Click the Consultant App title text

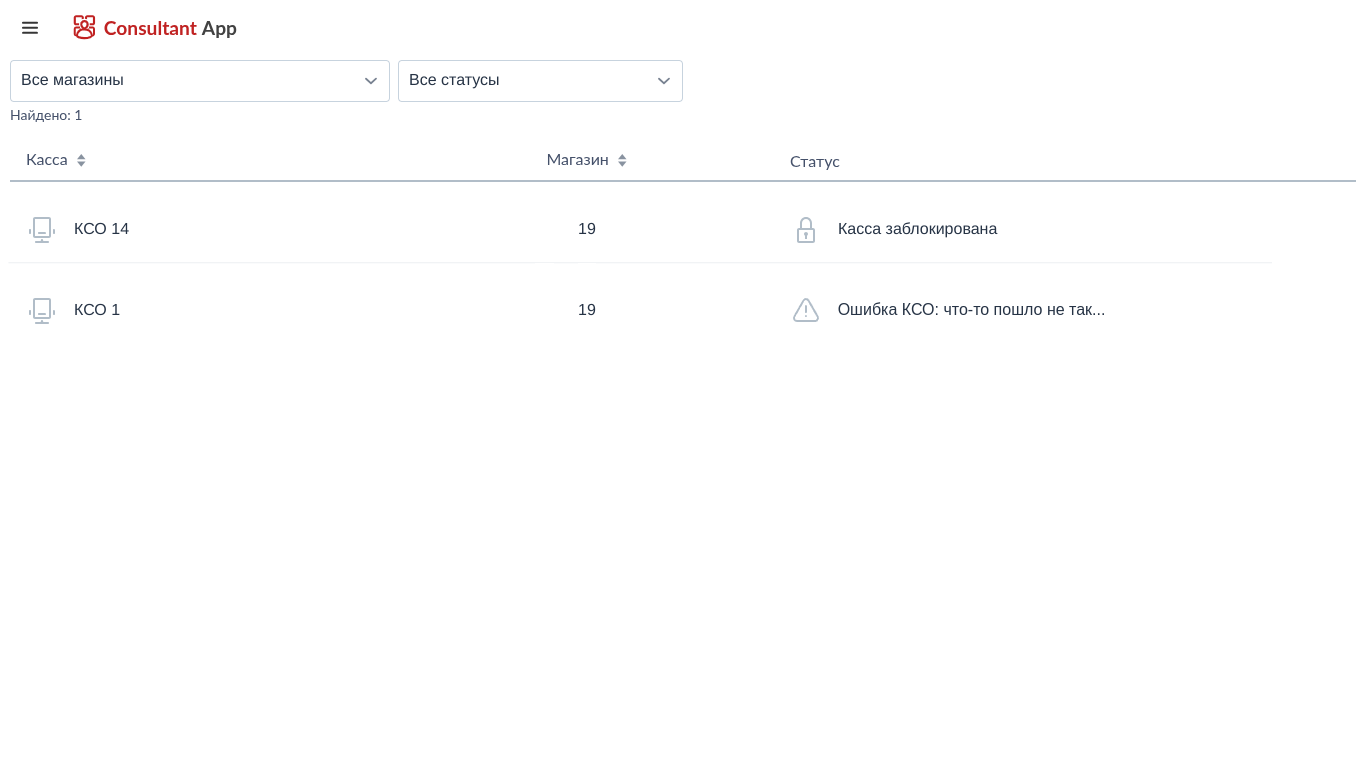[170, 28]
